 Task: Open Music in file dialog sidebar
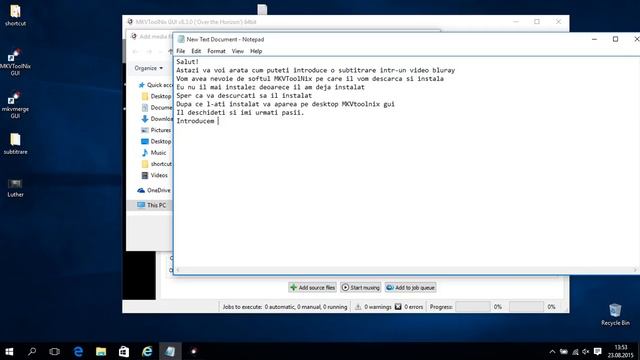(153, 153)
